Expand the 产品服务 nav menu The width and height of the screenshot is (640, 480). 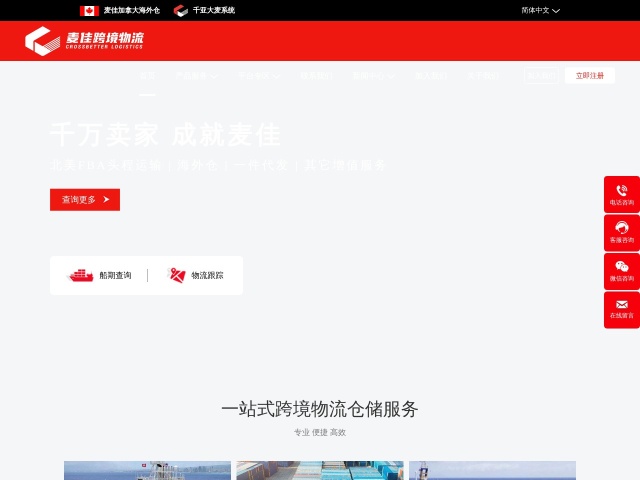197,76
